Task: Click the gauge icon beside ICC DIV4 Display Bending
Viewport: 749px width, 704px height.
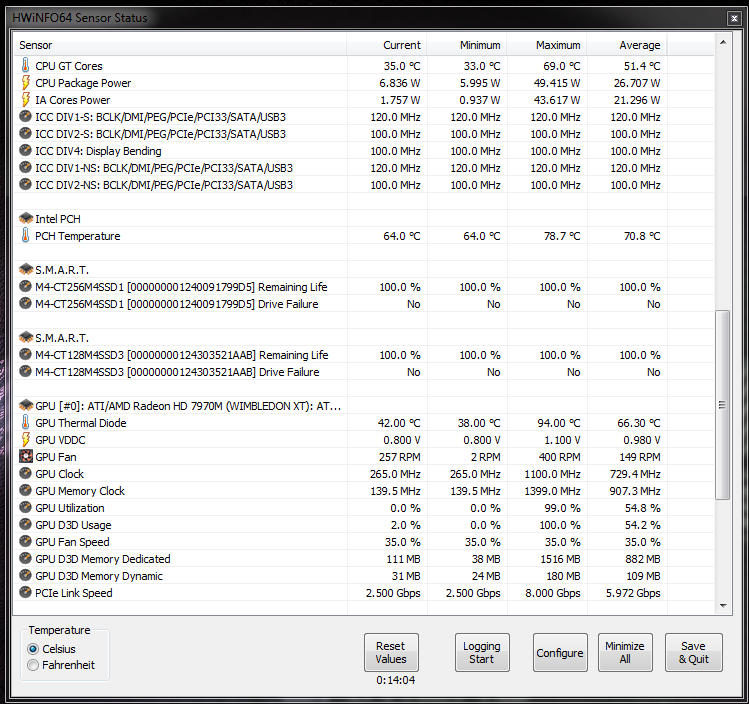Action: [25, 151]
